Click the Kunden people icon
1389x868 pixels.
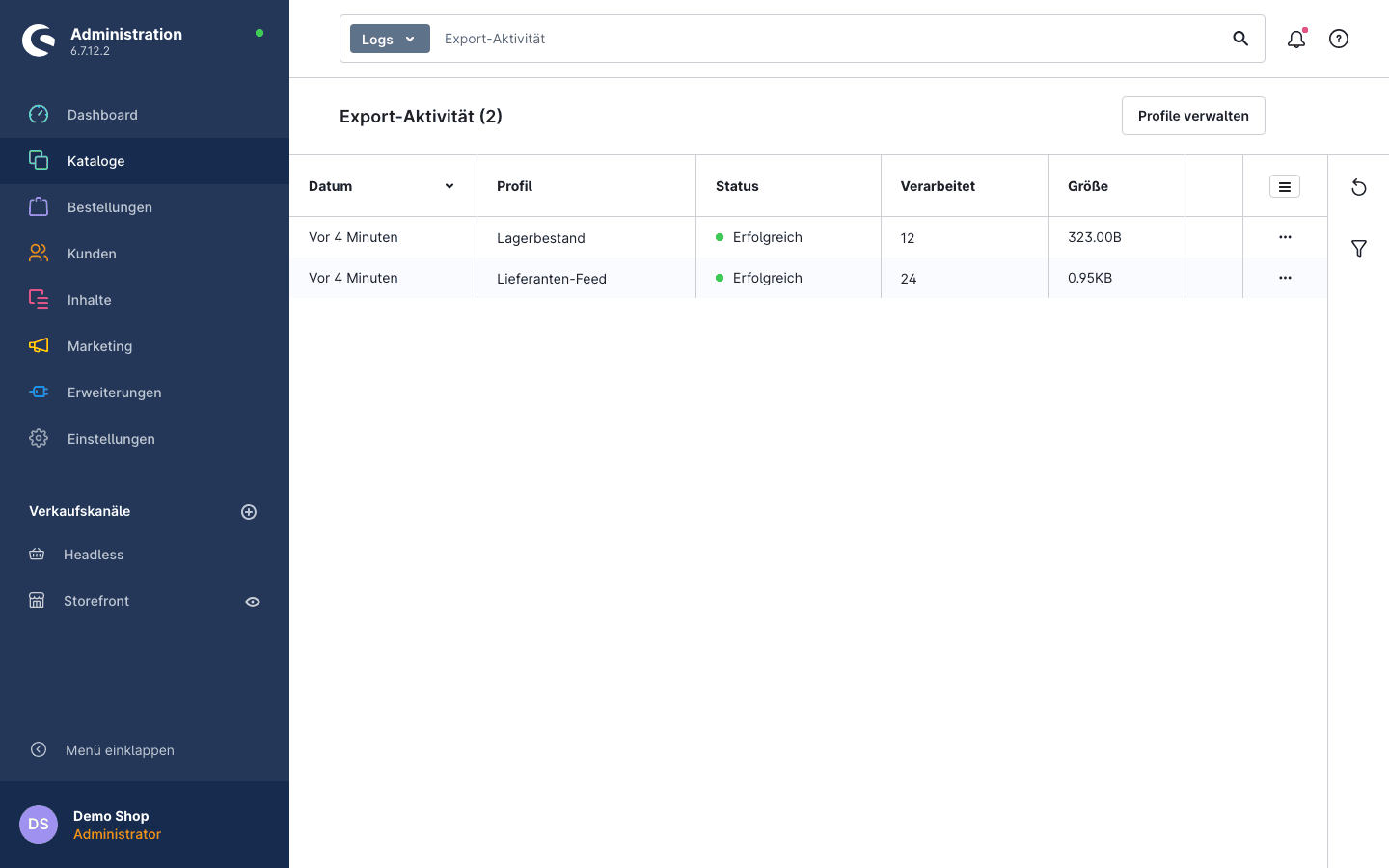[x=39, y=254]
